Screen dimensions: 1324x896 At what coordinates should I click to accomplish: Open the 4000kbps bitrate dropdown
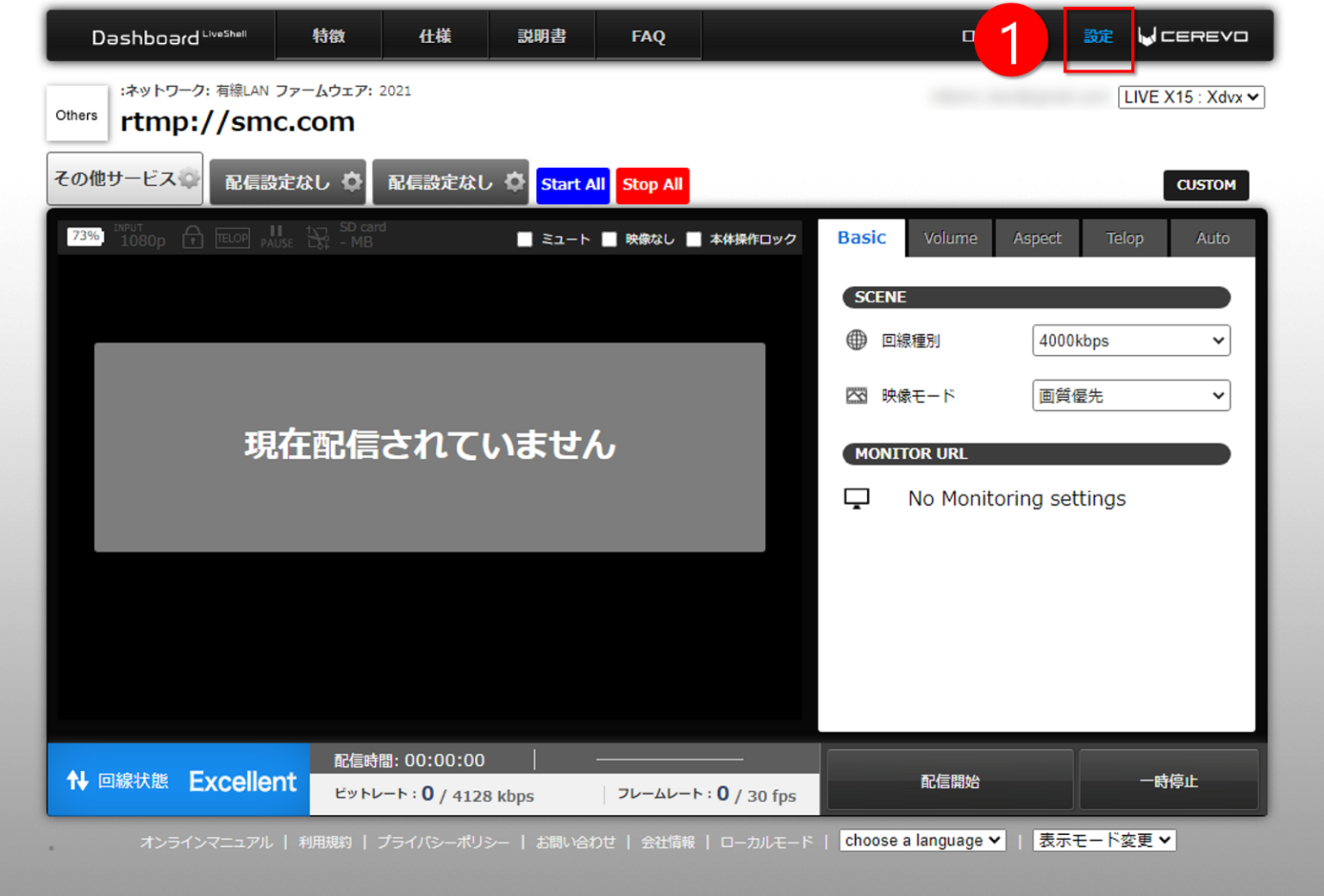click(x=1131, y=340)
